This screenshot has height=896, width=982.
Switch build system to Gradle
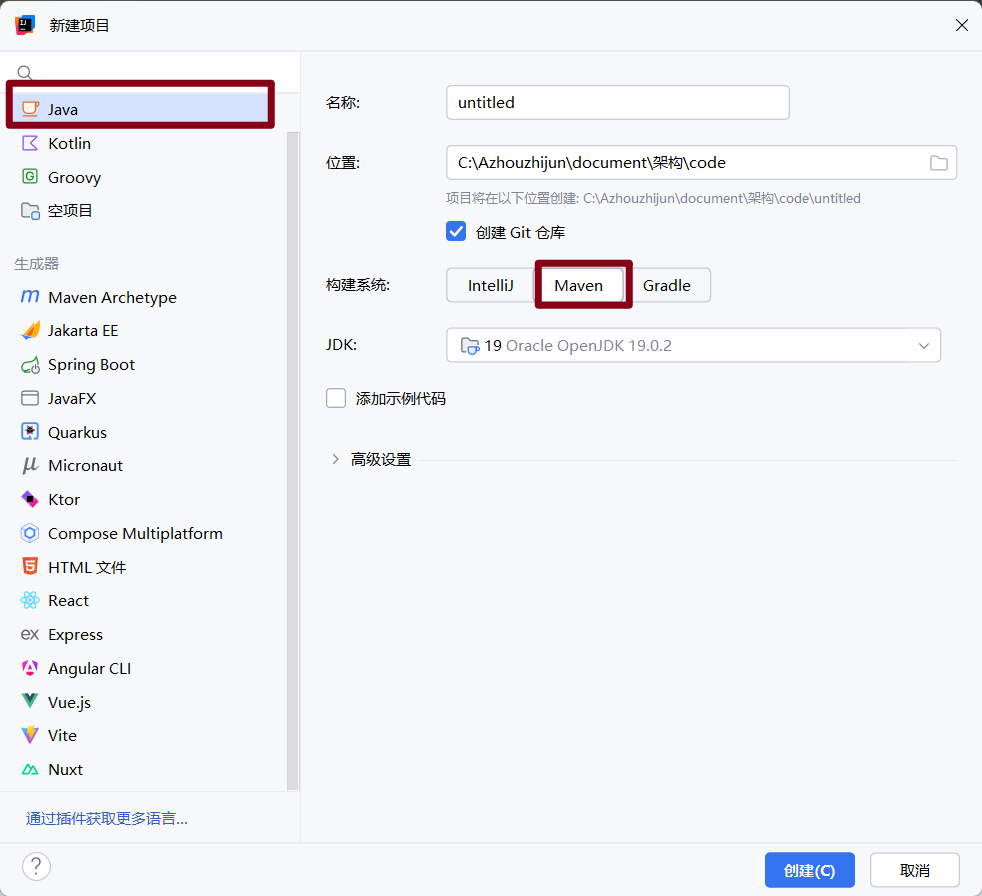667,286
